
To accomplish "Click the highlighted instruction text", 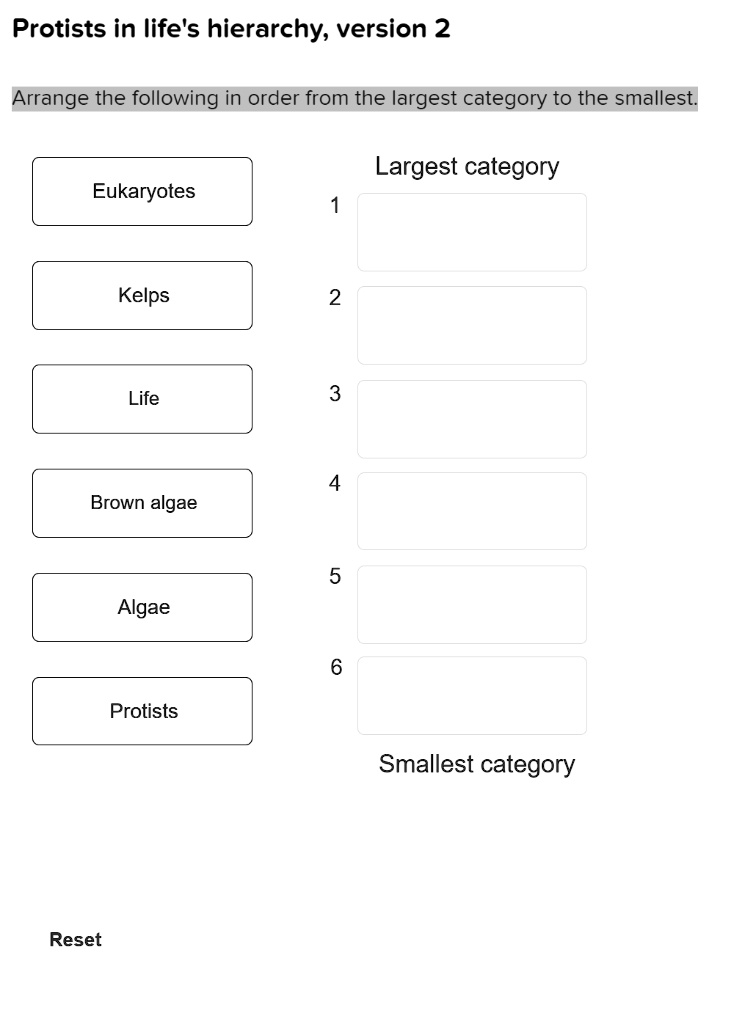I will [x=354, y=97].
